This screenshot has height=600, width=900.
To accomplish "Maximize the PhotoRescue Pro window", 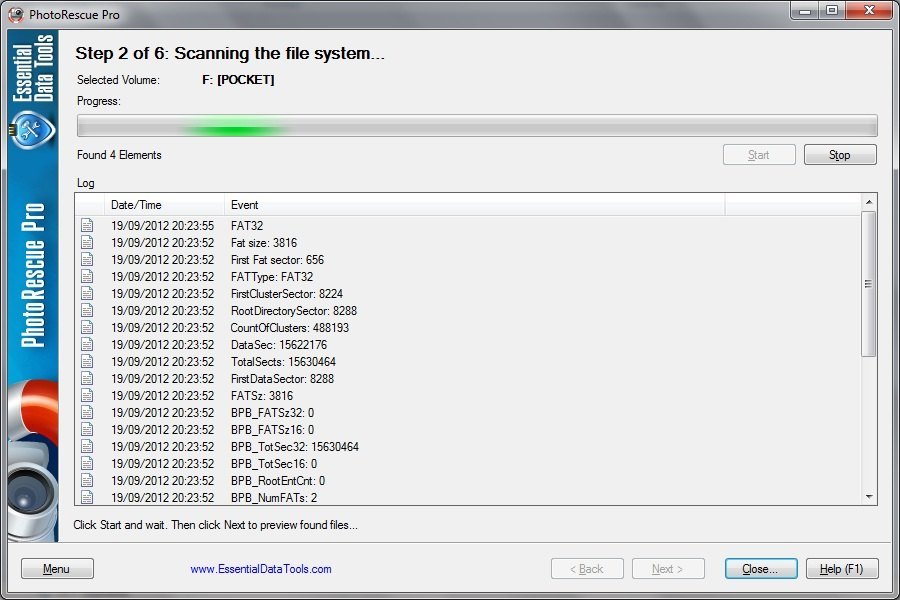I will (832, 11).
